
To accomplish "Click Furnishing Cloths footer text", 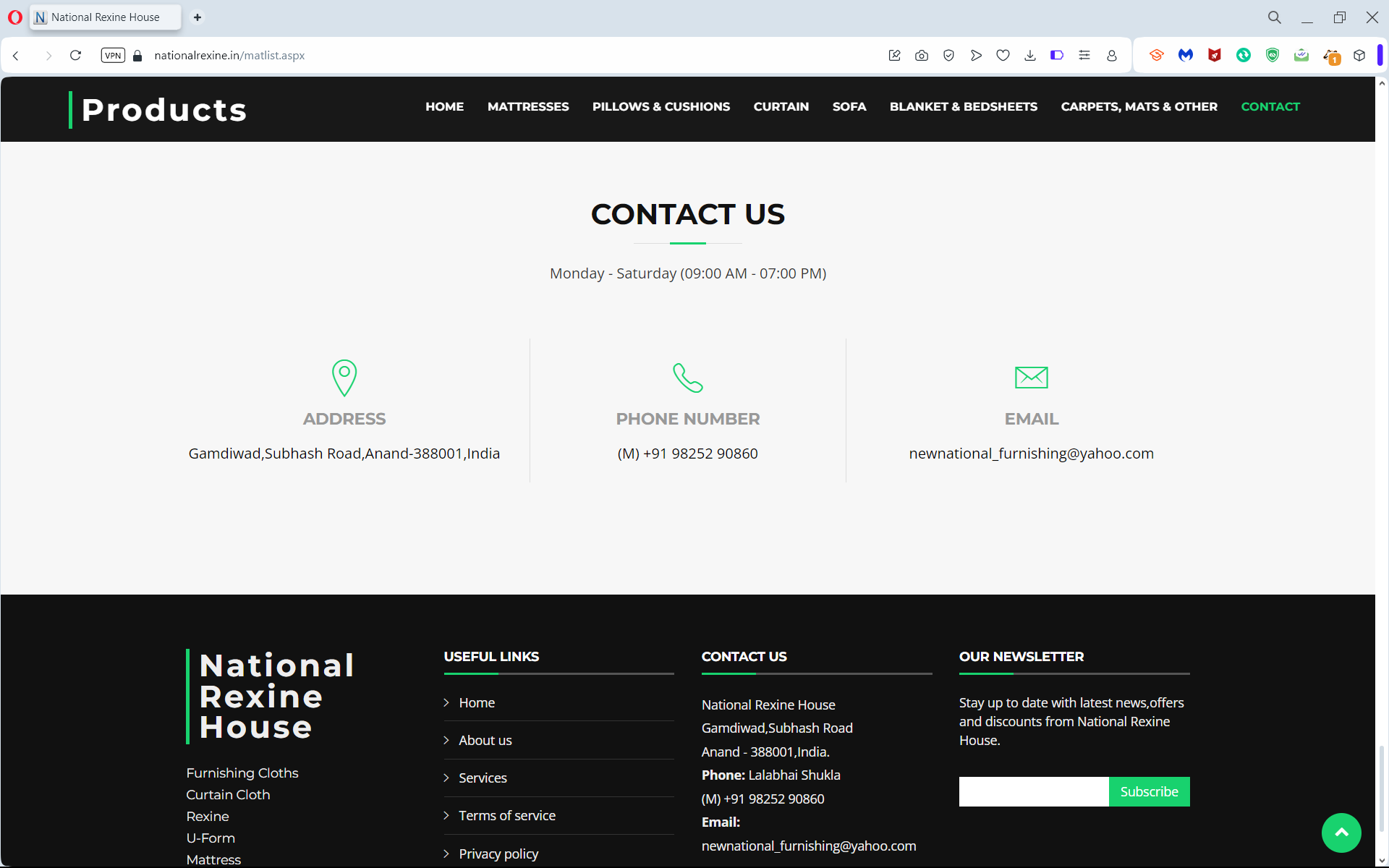I will point(242,773).
